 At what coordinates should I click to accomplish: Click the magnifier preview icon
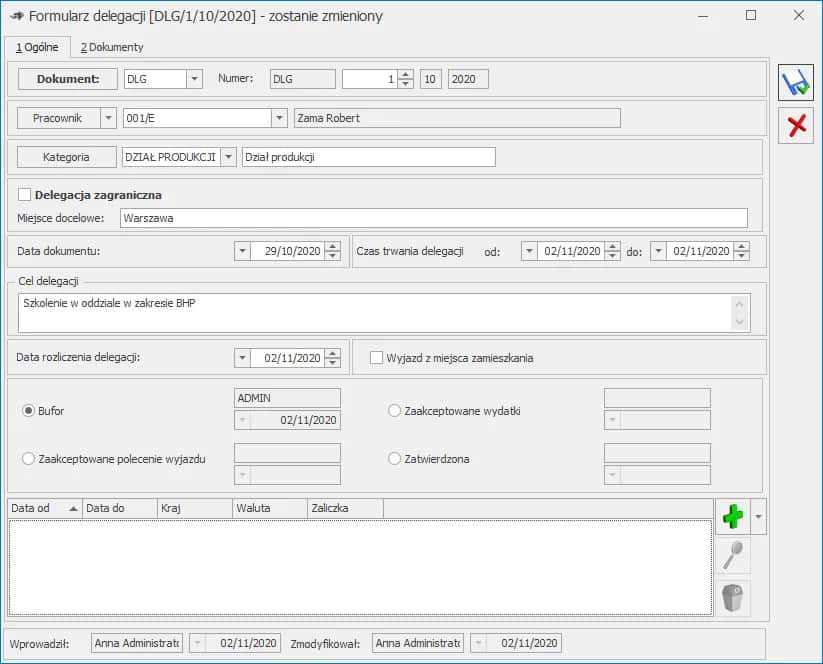732,556
